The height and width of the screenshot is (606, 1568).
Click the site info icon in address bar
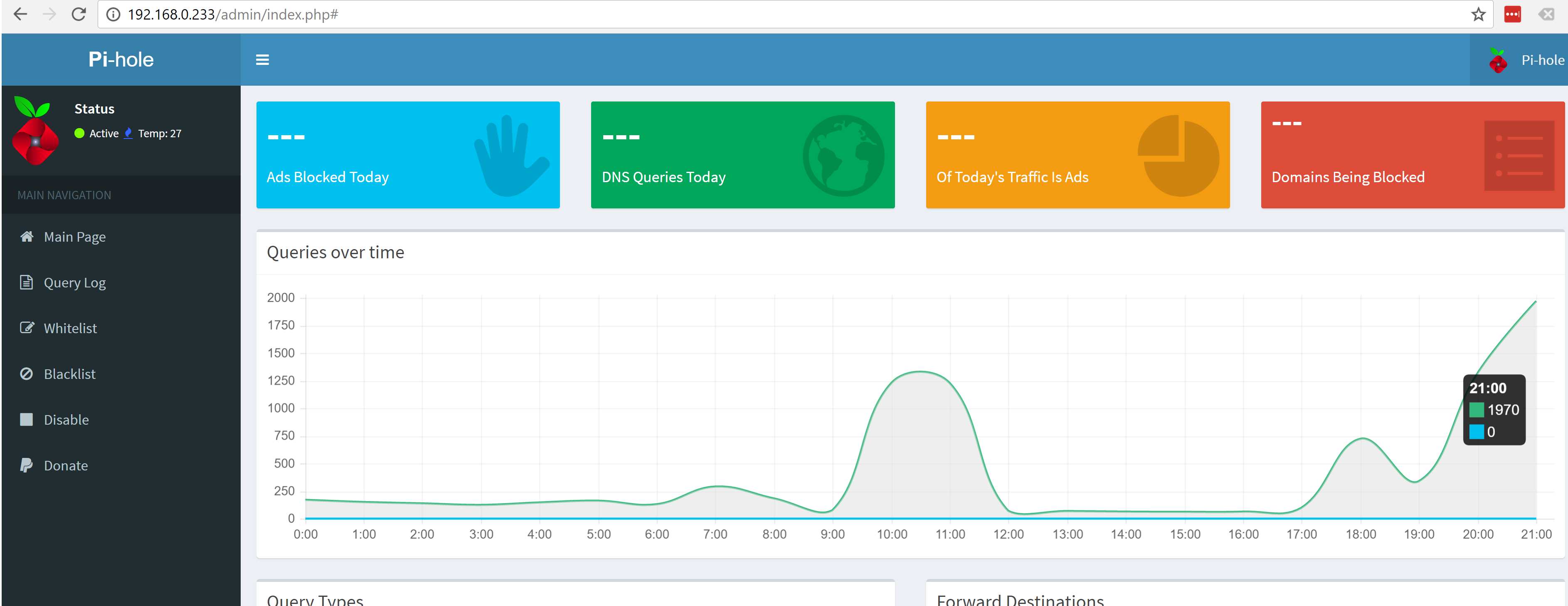(x=113, y=15)
